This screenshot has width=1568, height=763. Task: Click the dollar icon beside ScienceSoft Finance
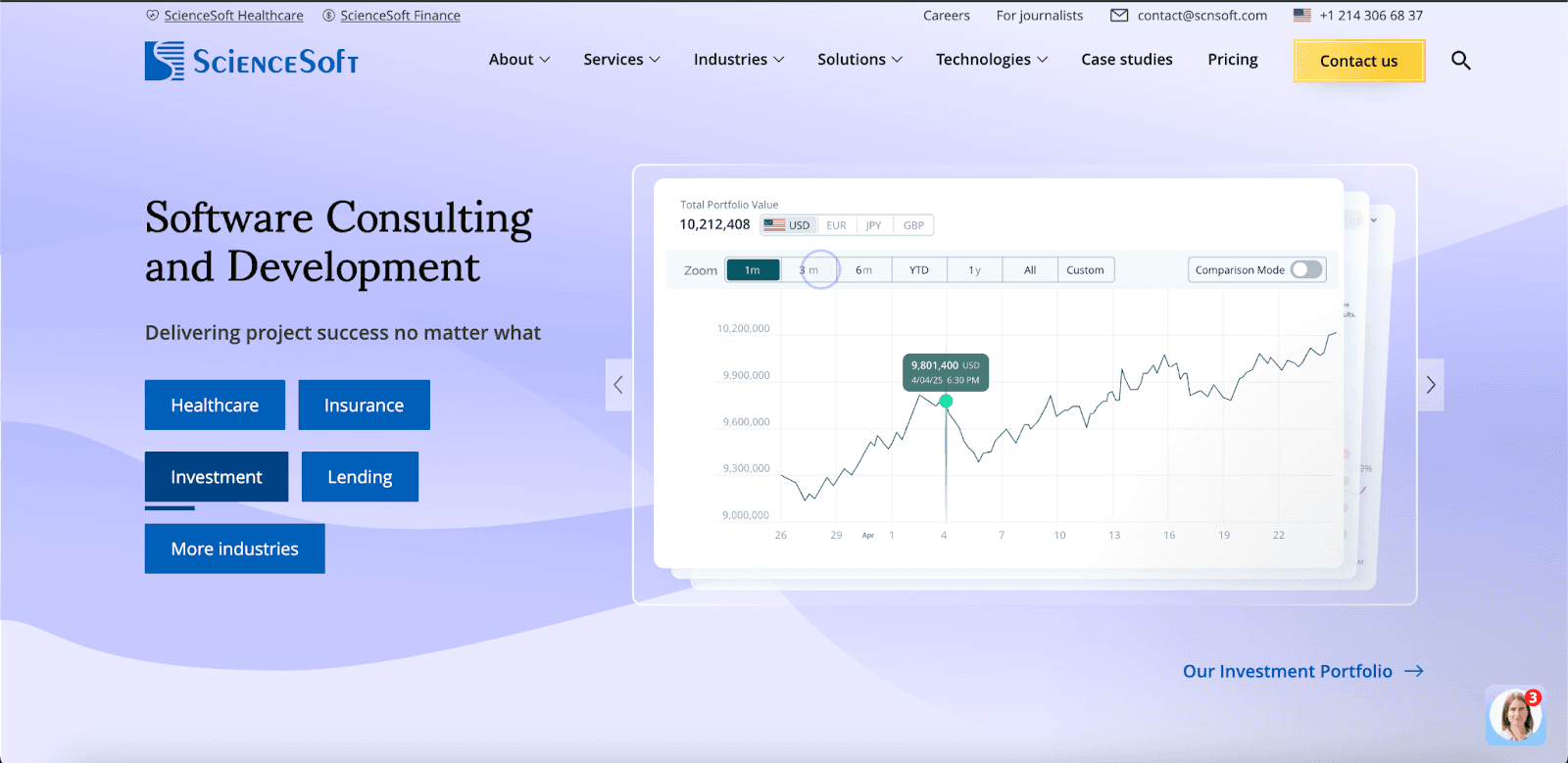329,16
